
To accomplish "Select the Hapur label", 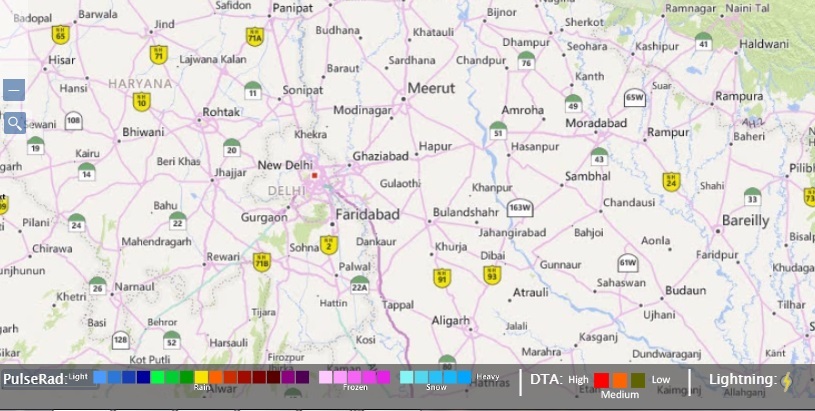I will (435, 147).
